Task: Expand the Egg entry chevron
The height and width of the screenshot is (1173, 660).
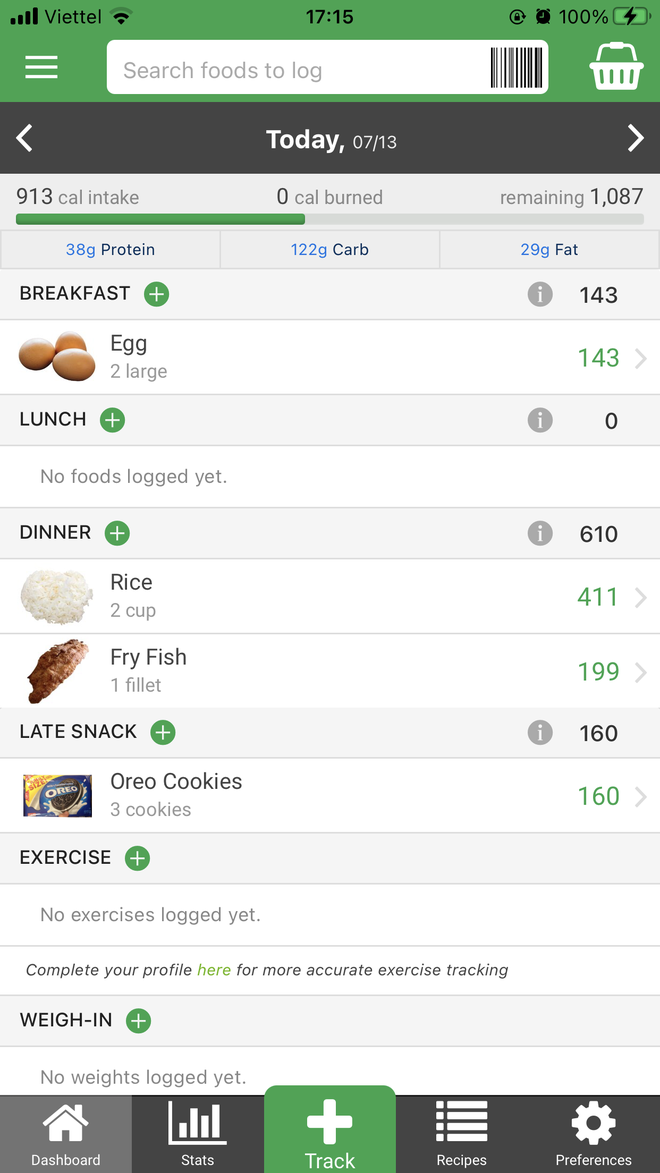Action: tap(641, 358)
